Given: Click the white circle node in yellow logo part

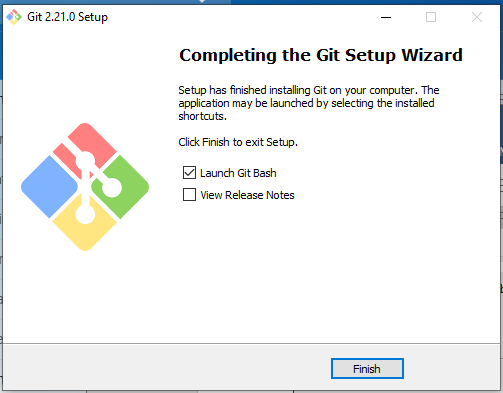Looking at the screenshot, I should tap(85, 215).
